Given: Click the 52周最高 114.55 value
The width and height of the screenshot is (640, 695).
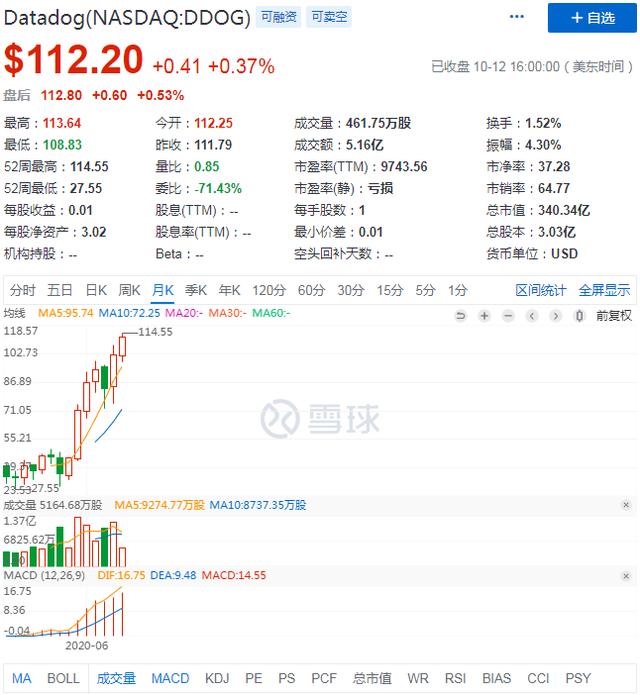Looking at the screenshot, I should (x=89, y=167).
